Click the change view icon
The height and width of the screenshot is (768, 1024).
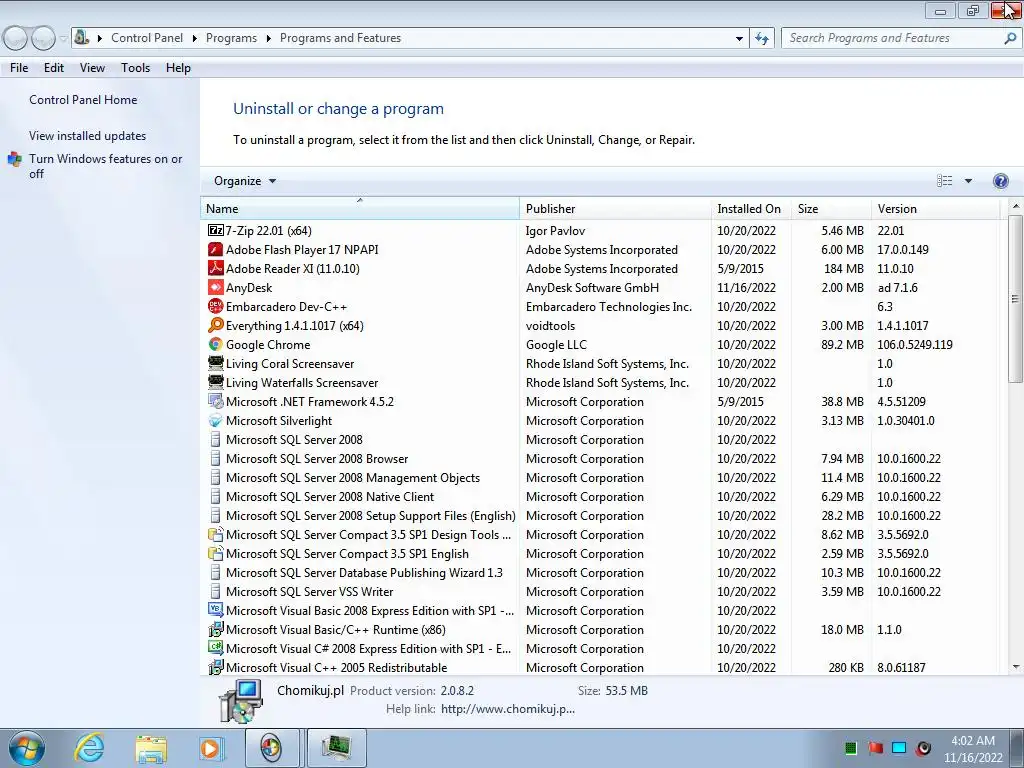(944, 181)
